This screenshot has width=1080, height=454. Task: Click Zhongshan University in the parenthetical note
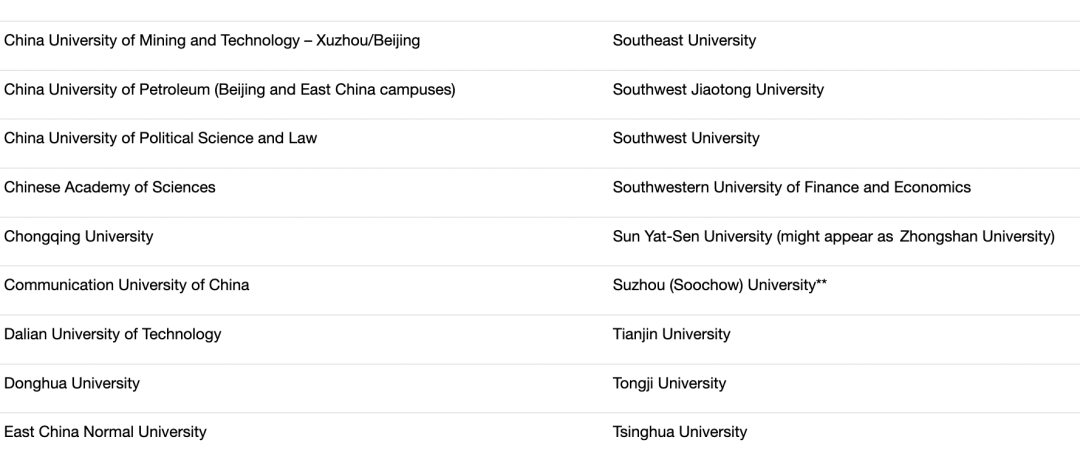pos(975,236)
